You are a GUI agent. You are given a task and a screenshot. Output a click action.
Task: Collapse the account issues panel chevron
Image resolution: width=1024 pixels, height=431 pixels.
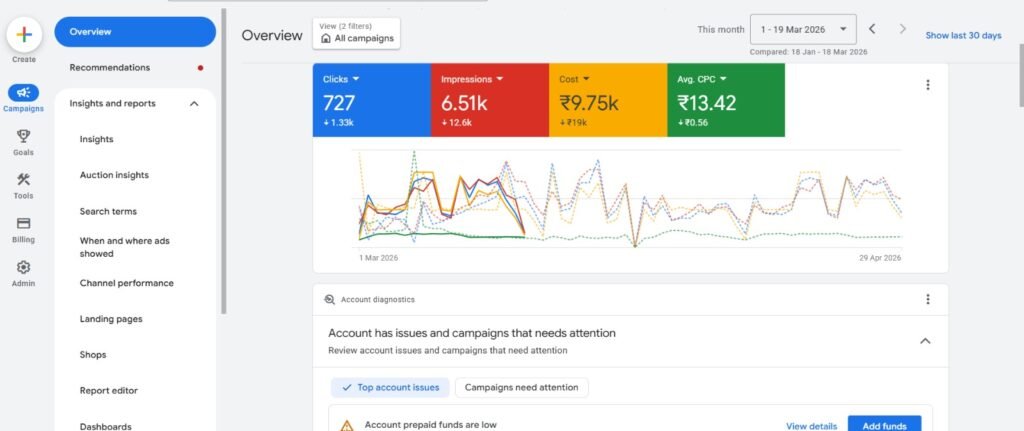925,341
